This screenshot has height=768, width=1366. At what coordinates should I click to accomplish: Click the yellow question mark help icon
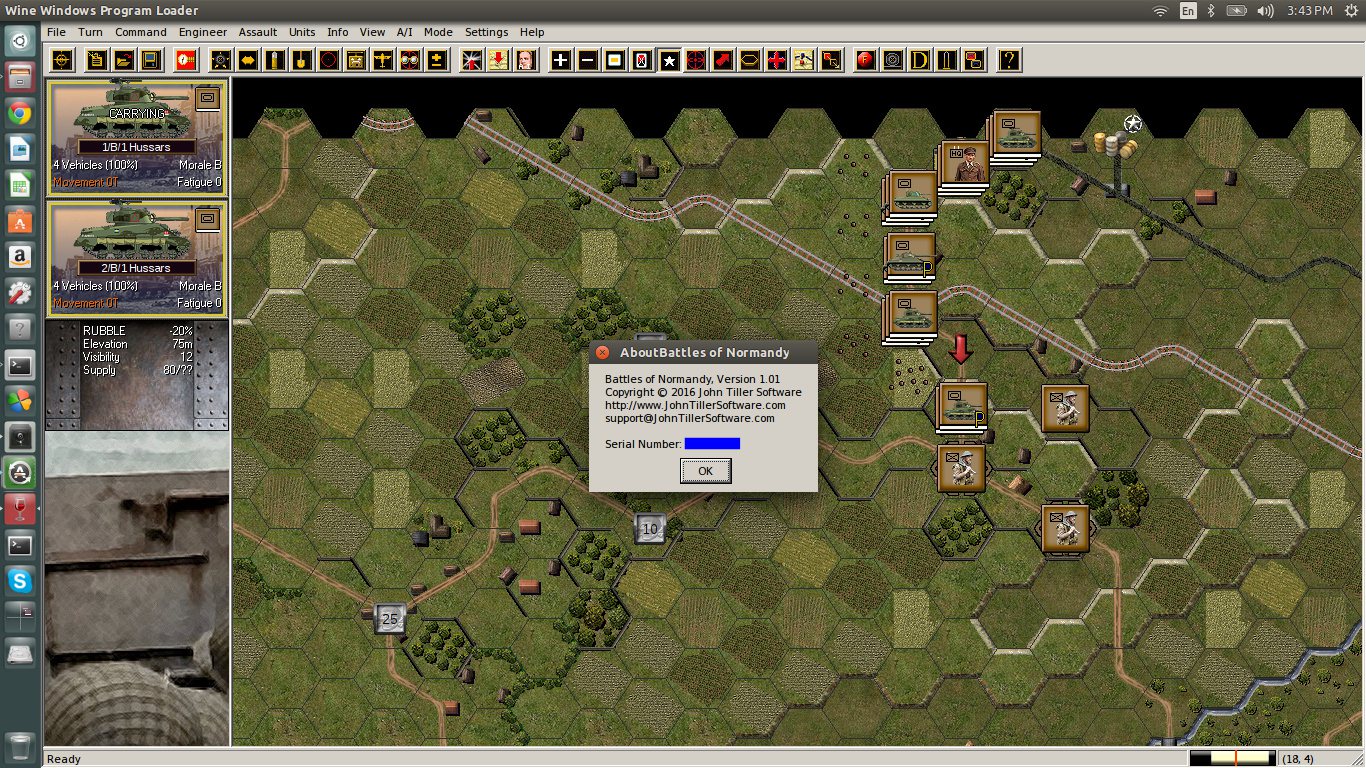1009,60
